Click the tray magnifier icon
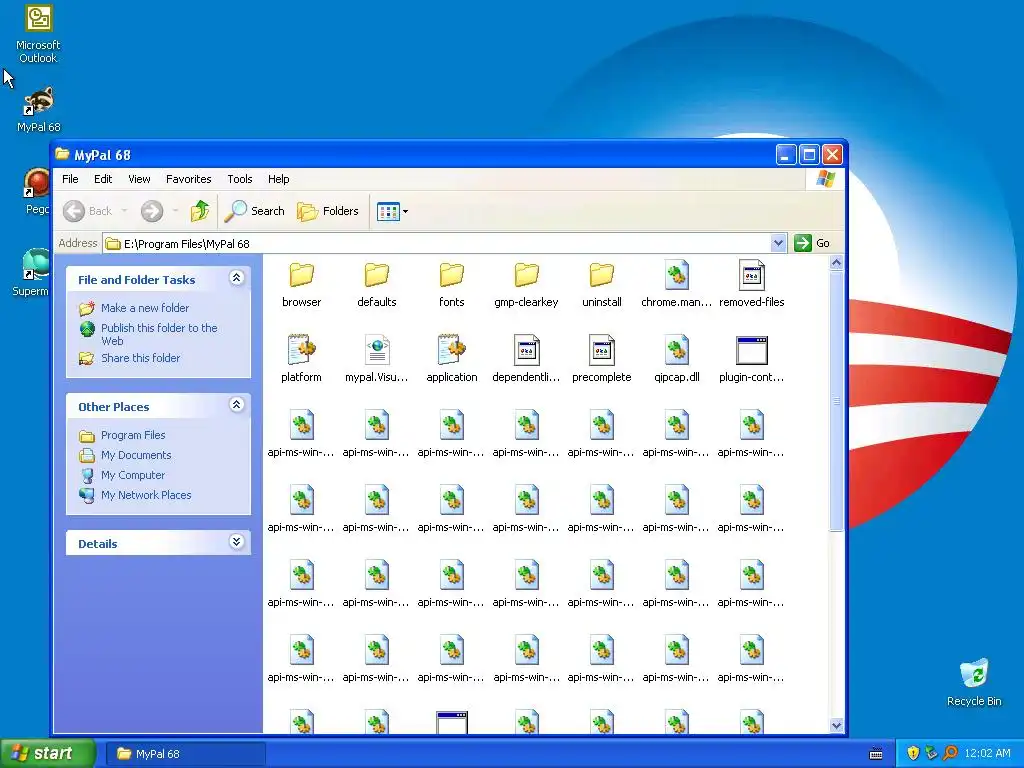Image resolution: width=1024 pixels, height=768 pixels. [x=950, y=754]
